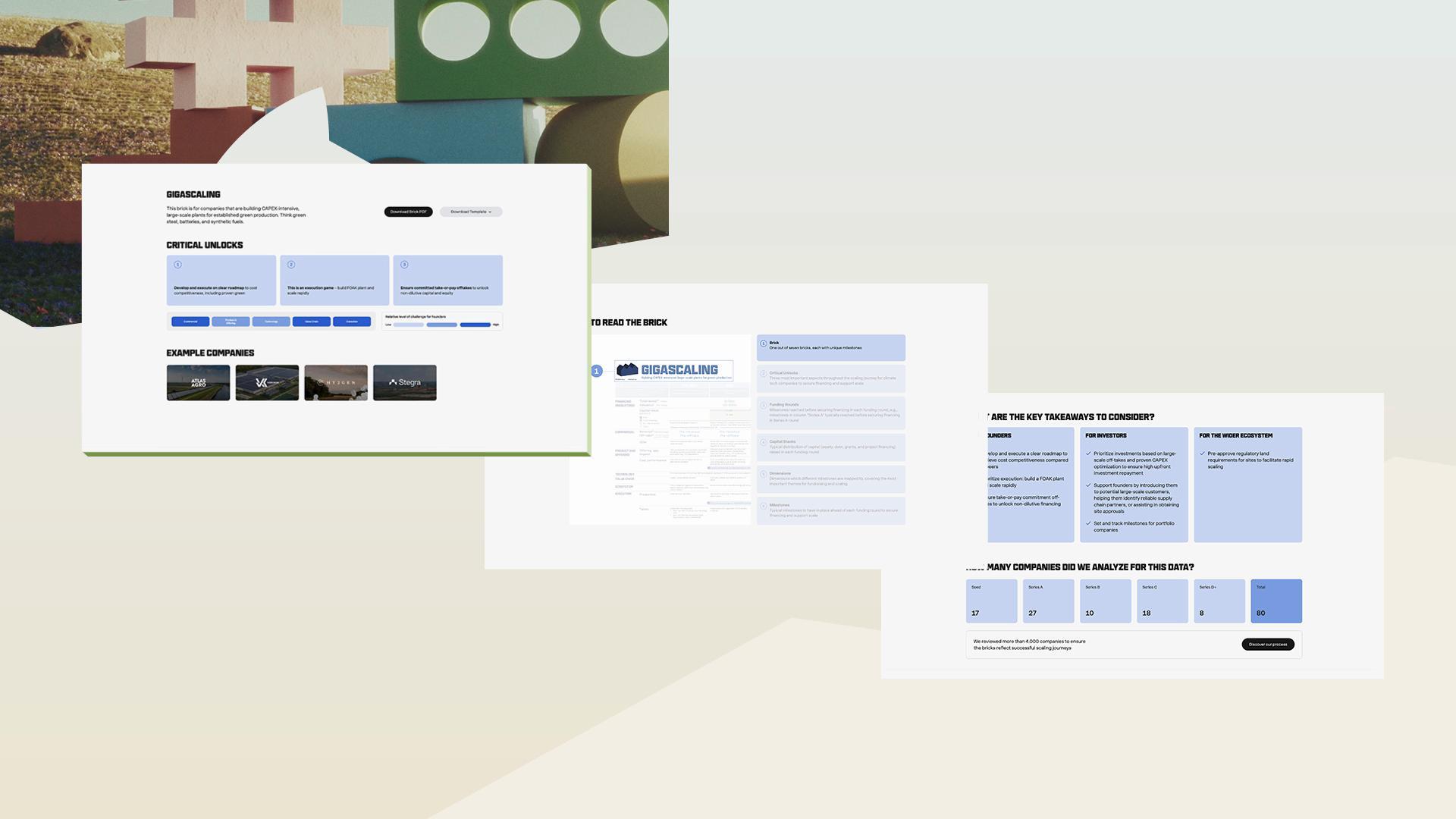Click the circled 1 icon in Critical Unlocks
This screenshot has width=1456, height=819.
click(178, 265)
